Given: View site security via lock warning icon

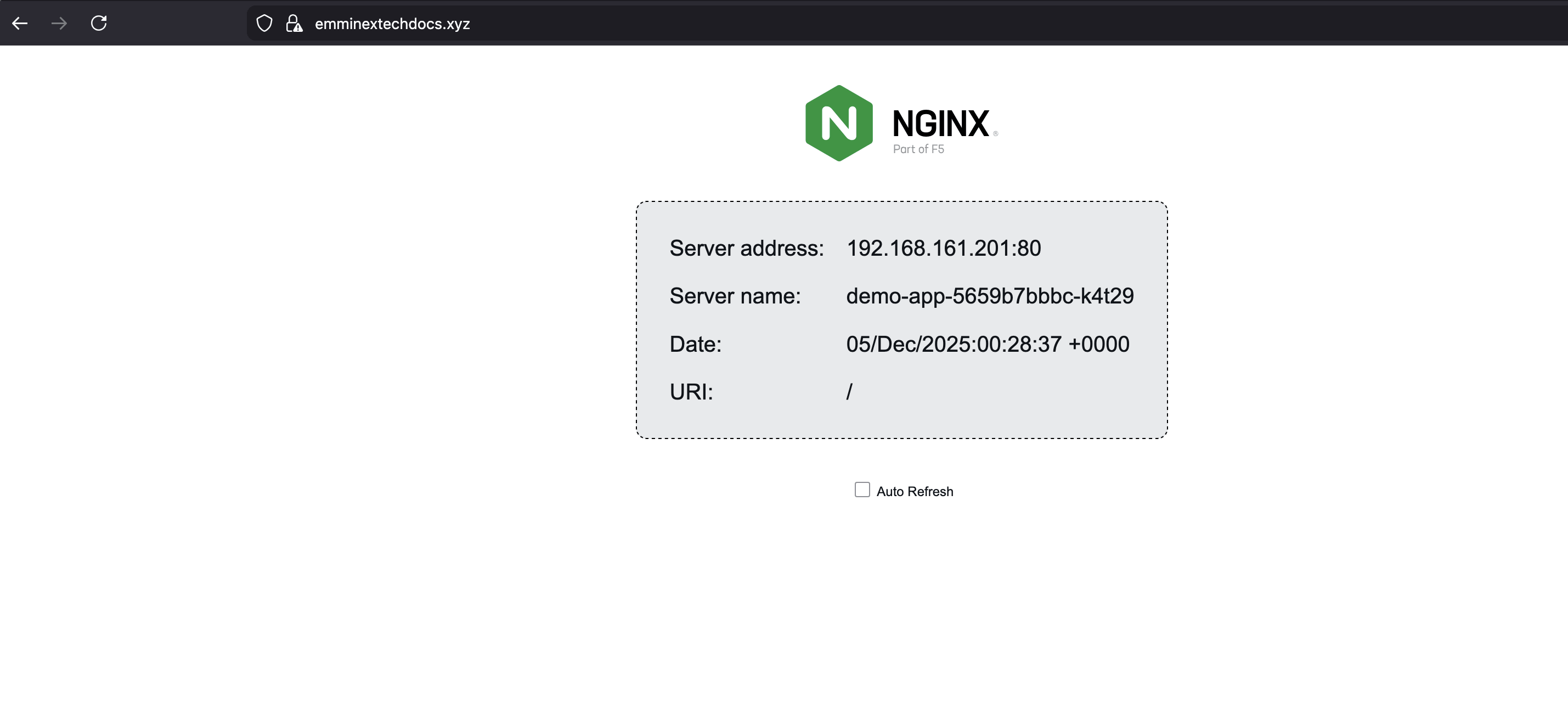Looking at the screenshot, I should coord(294,24).
